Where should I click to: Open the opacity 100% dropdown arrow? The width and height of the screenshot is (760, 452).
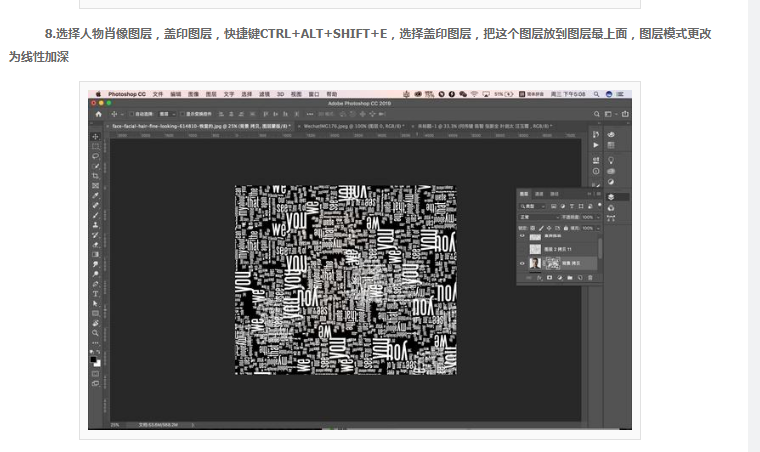pyautogui.click(x=597, y=217)
